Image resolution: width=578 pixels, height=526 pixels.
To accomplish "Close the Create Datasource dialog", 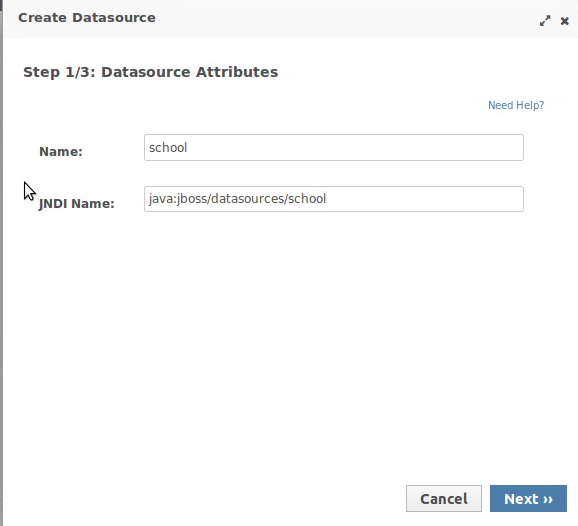I will coord(564,21).
